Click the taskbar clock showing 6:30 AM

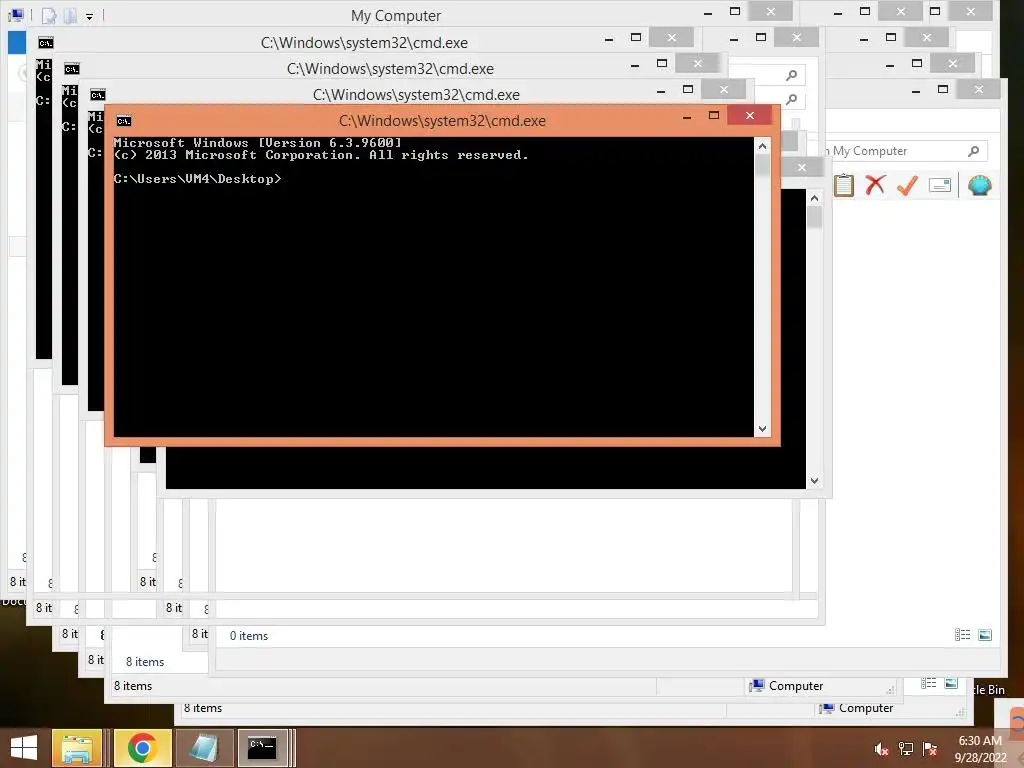[980, 749]
